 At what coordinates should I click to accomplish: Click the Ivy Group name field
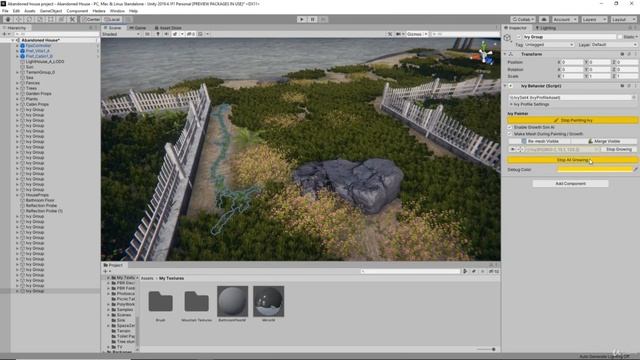[569, 37]
